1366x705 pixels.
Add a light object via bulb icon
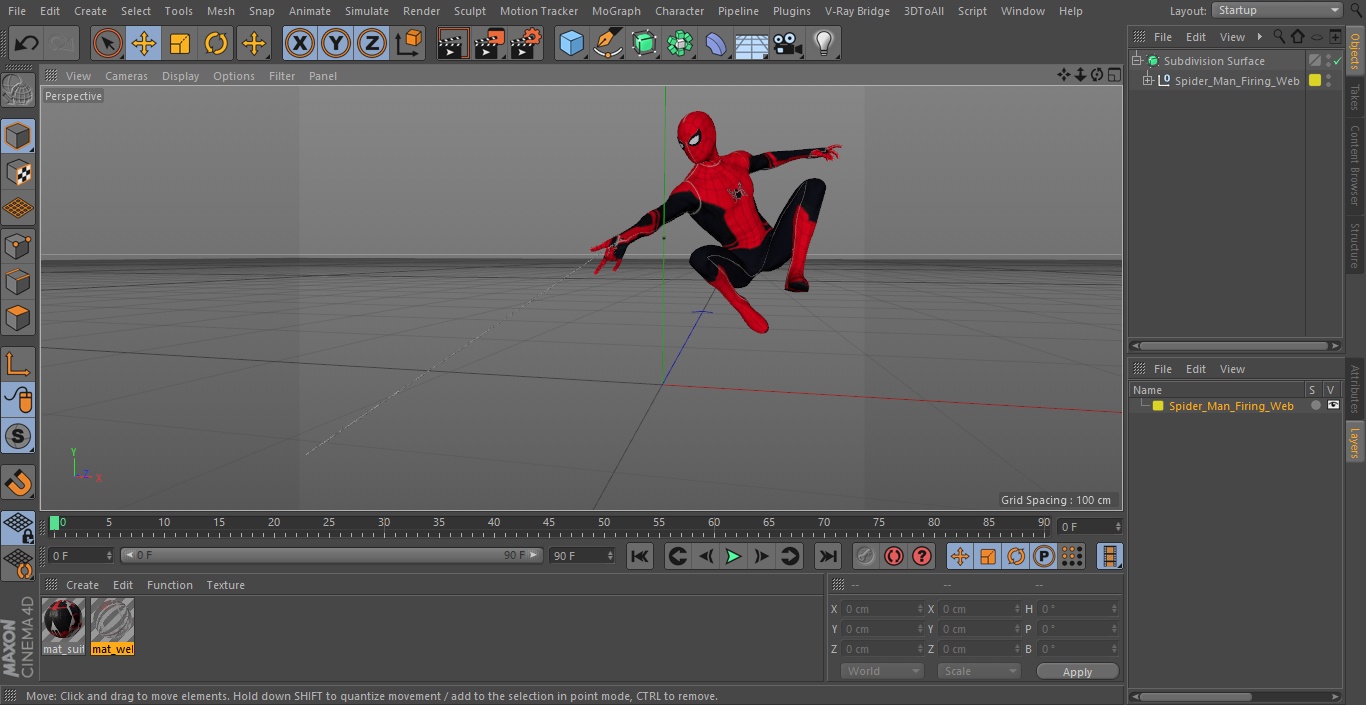point(823,44)
